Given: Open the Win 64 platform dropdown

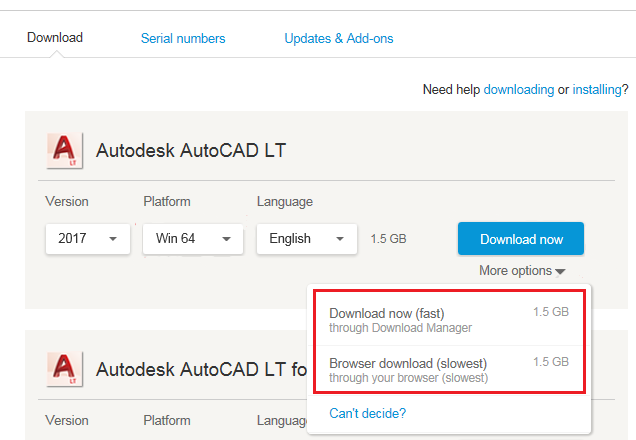Looking at the screenshot, I should click(193, 239).
